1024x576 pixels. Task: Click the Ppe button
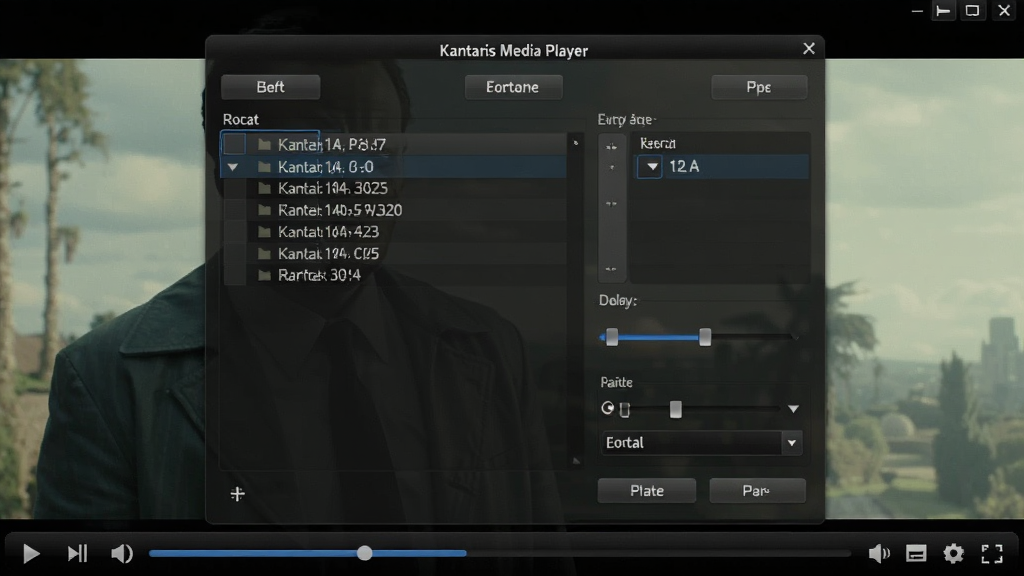click(x=759, y=87)
